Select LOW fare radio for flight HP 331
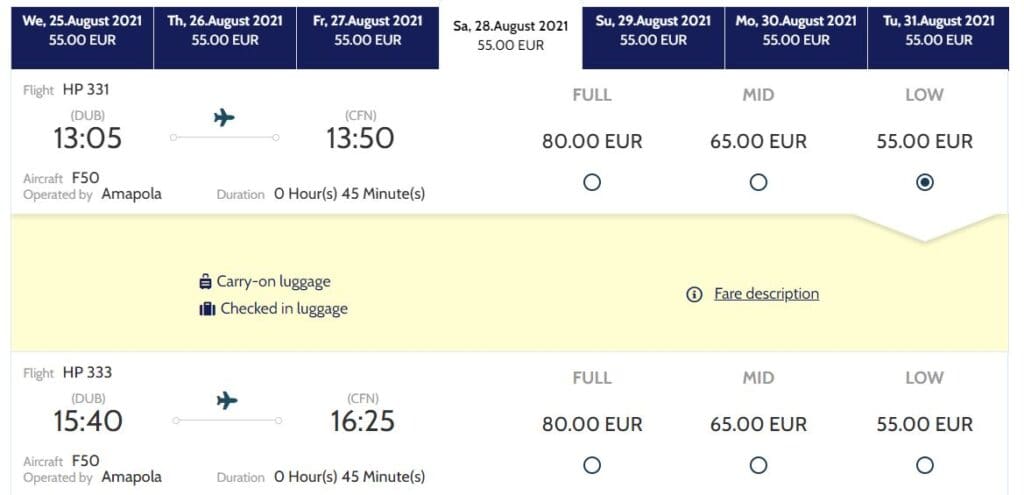This screenshot has height=495, width=1024. [x=925, y=182]
